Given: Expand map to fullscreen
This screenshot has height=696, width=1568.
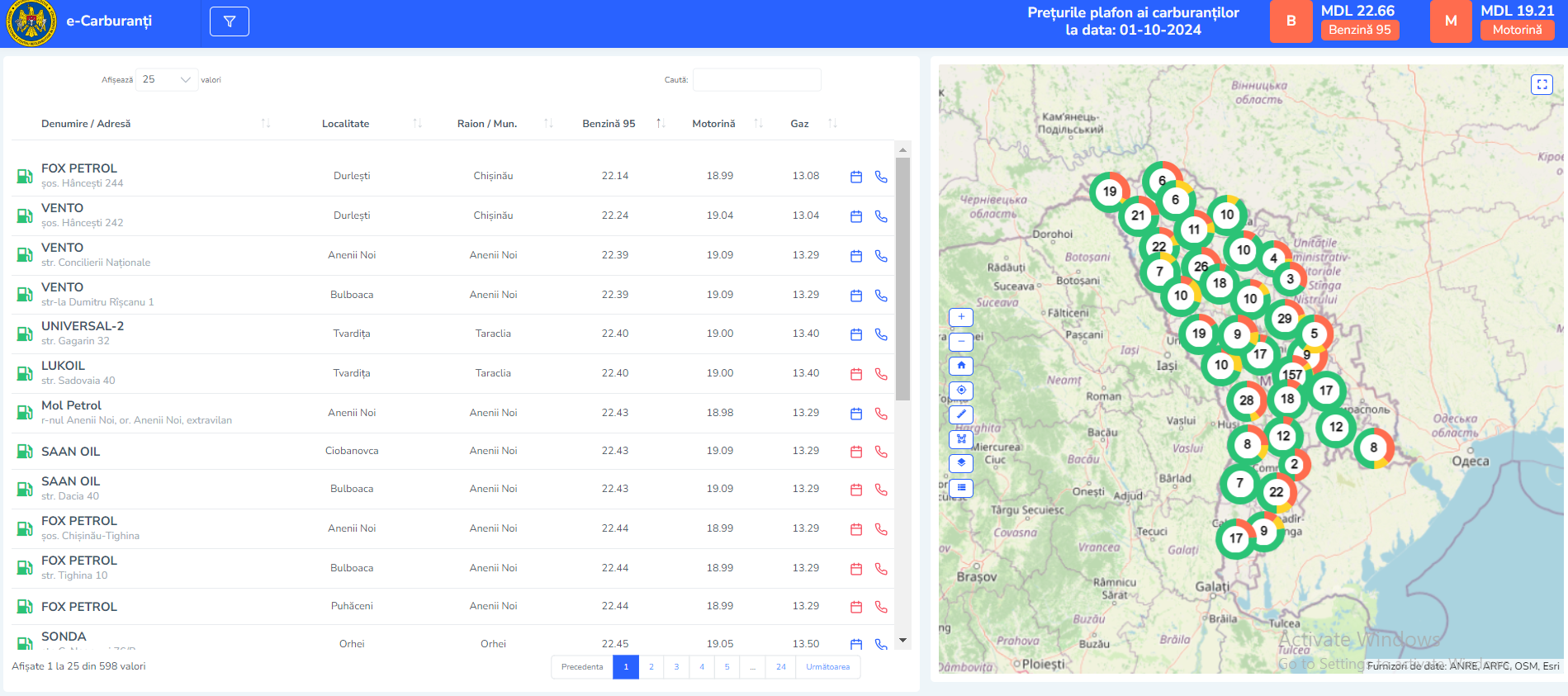Looking at the screenshot, I should [1542, 84].
